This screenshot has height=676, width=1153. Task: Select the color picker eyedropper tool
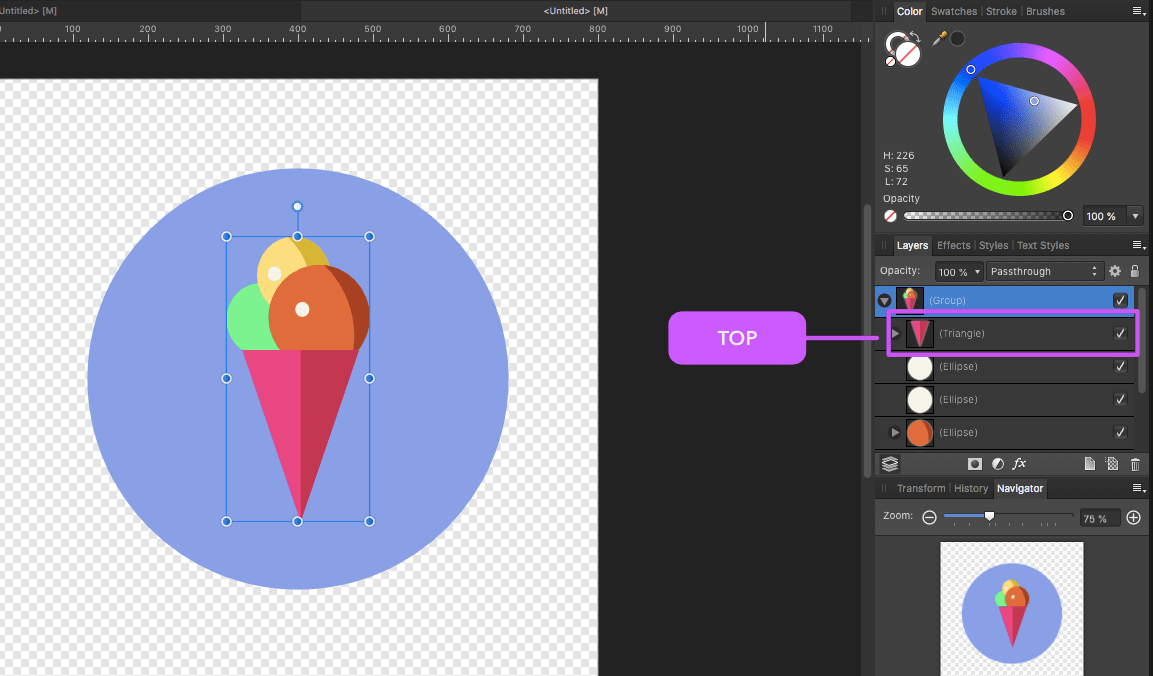939,38
